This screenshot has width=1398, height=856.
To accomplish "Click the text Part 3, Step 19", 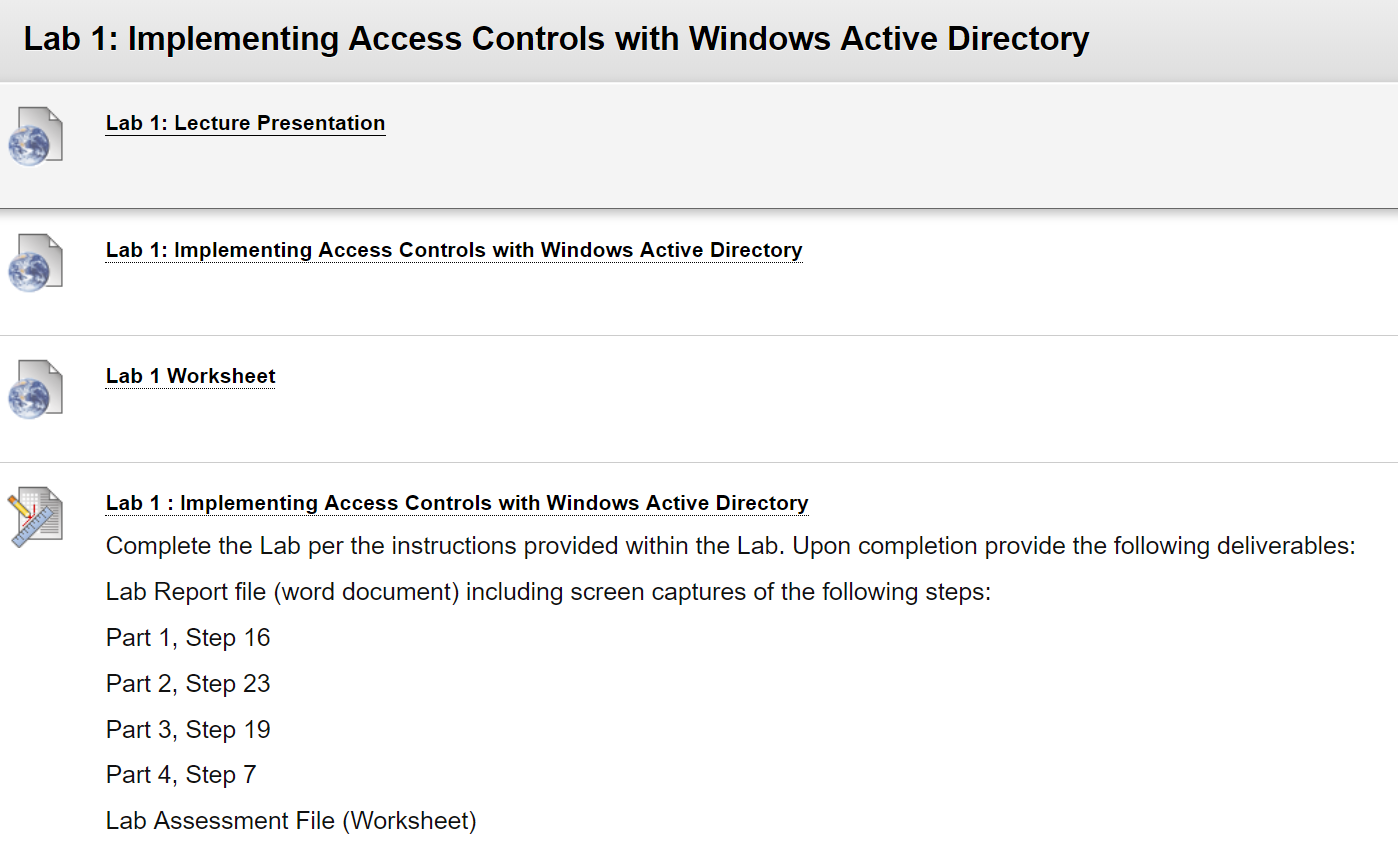I will [188, 730].
